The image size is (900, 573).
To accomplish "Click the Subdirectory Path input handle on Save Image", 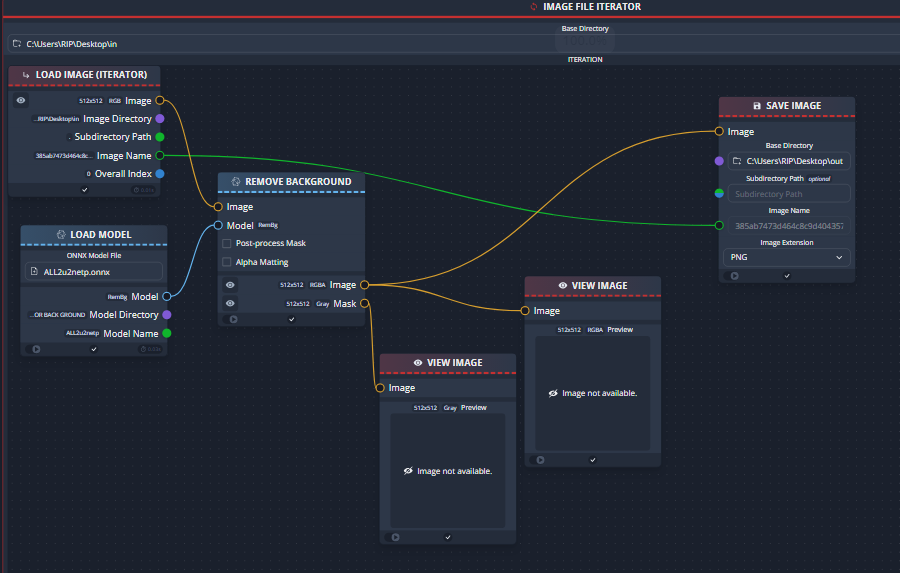I will pyautogui.click(x=719, y=193).
